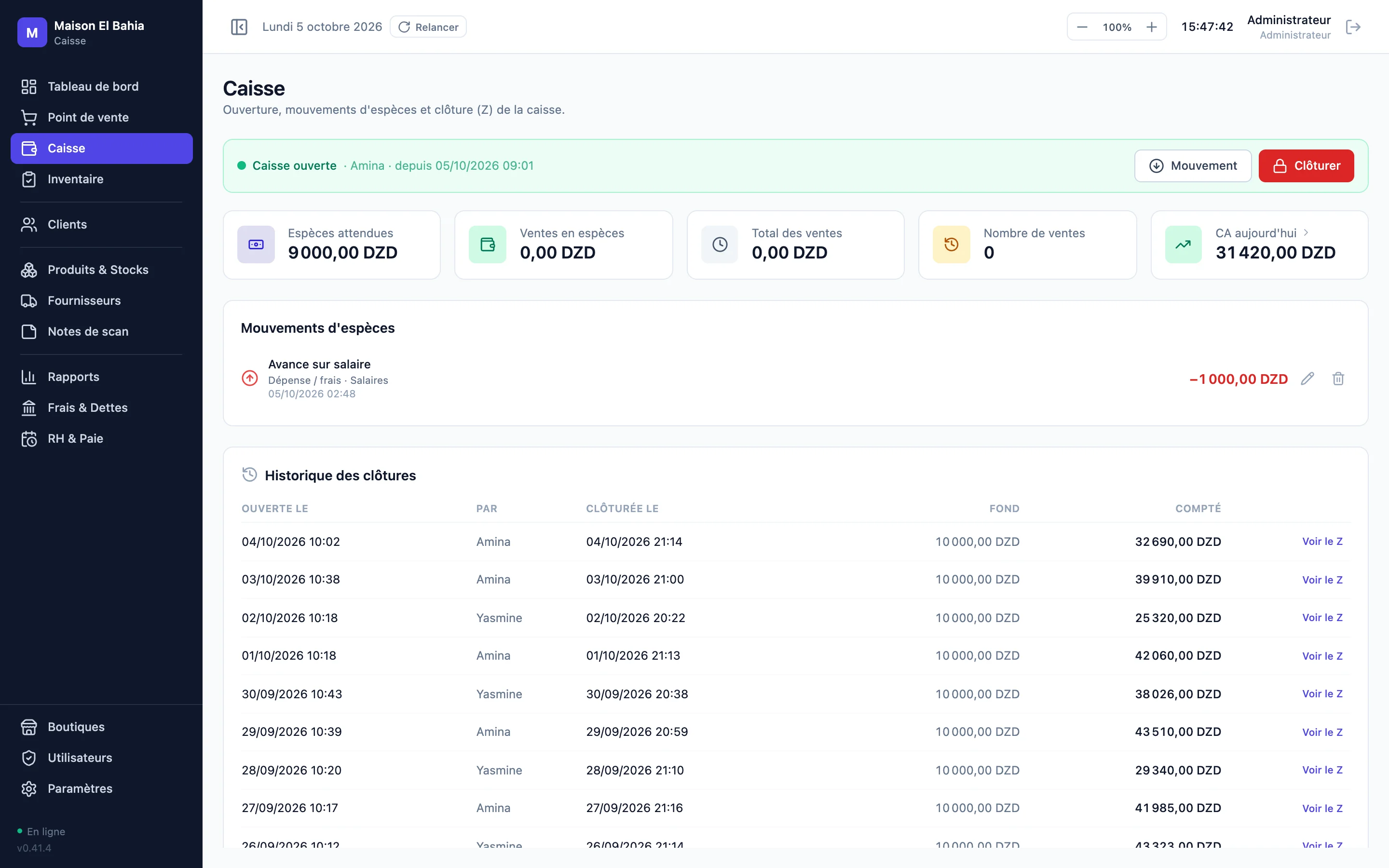Open Boutiques

(x=102, y=727)
